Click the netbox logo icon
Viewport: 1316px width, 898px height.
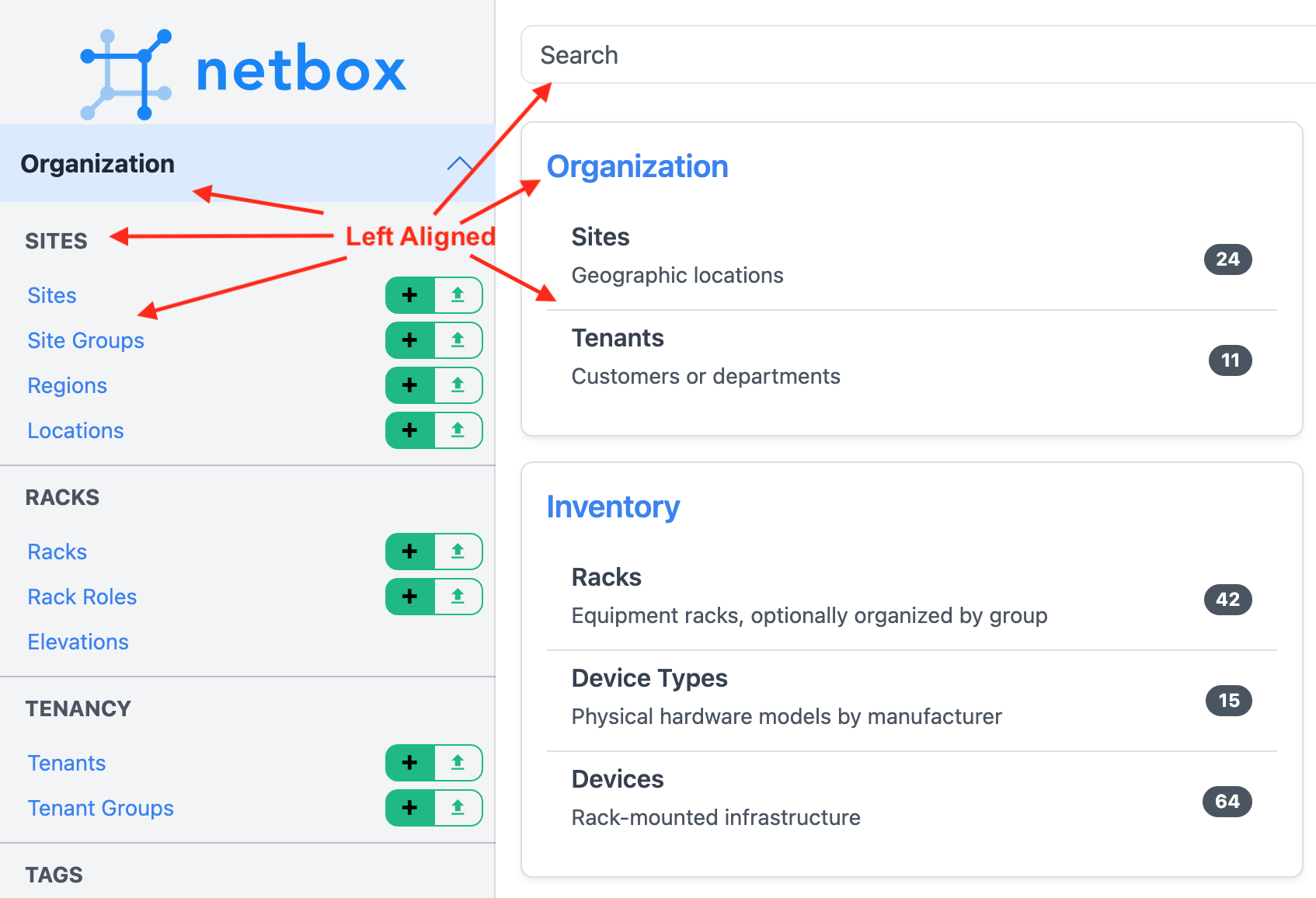click(x=126, y=75)
